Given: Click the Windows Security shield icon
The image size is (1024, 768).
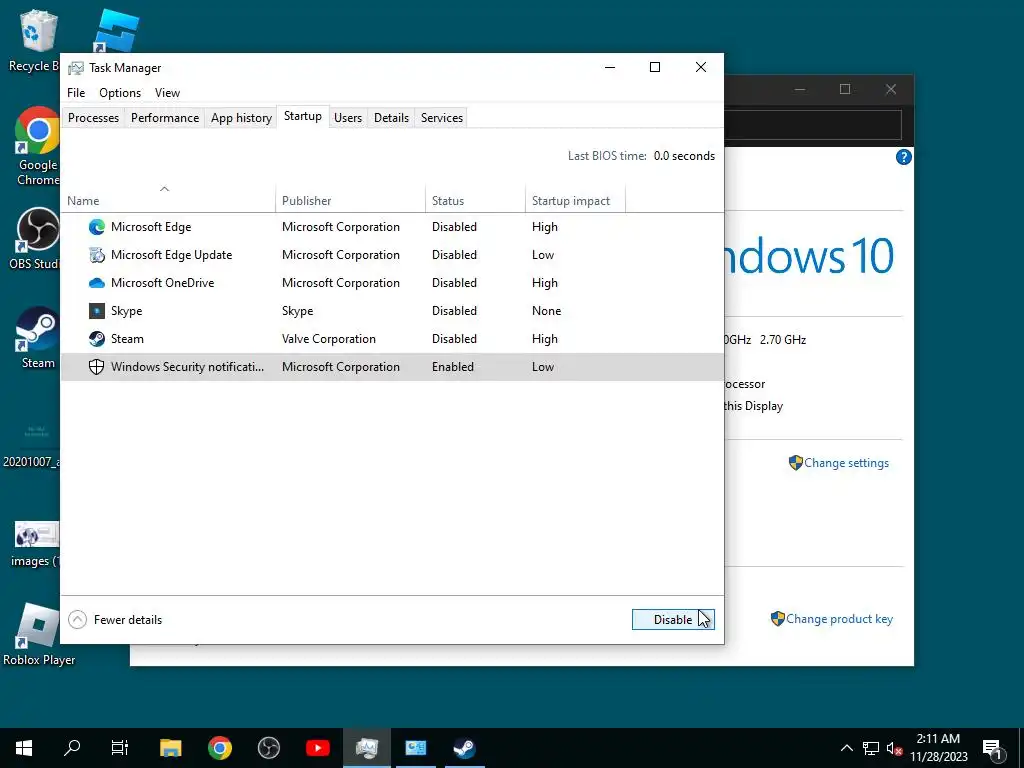Looking at the screenshot, I should (x=97, y=367).
